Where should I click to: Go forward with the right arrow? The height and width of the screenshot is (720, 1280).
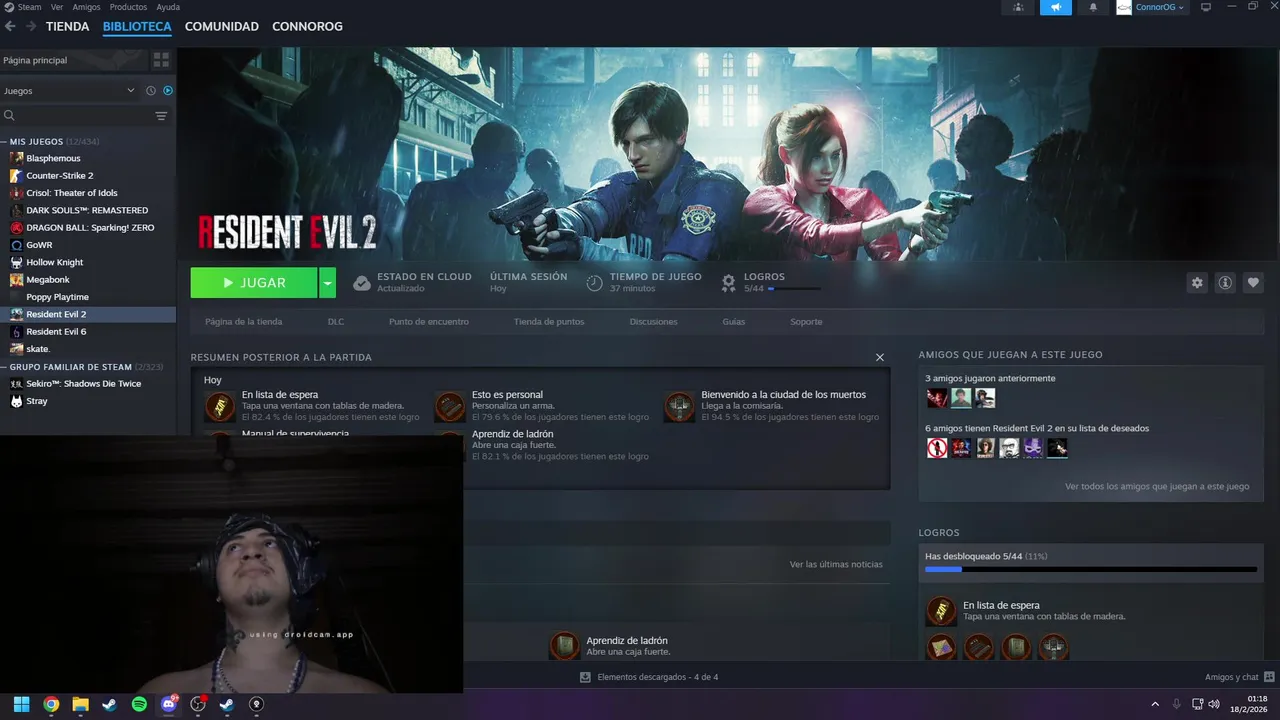click(31, 27)
